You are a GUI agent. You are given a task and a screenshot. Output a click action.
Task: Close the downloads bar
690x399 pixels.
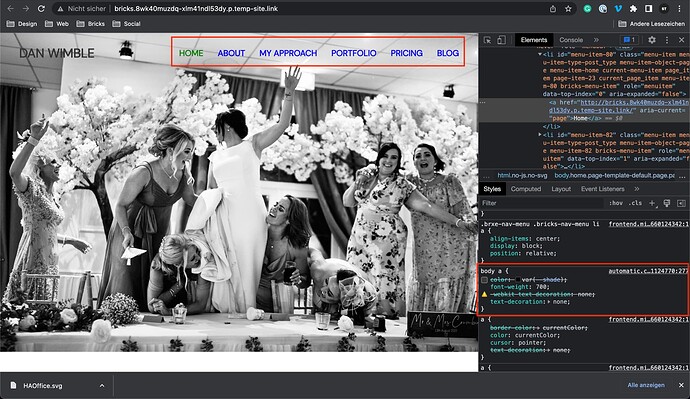point(681,385)
